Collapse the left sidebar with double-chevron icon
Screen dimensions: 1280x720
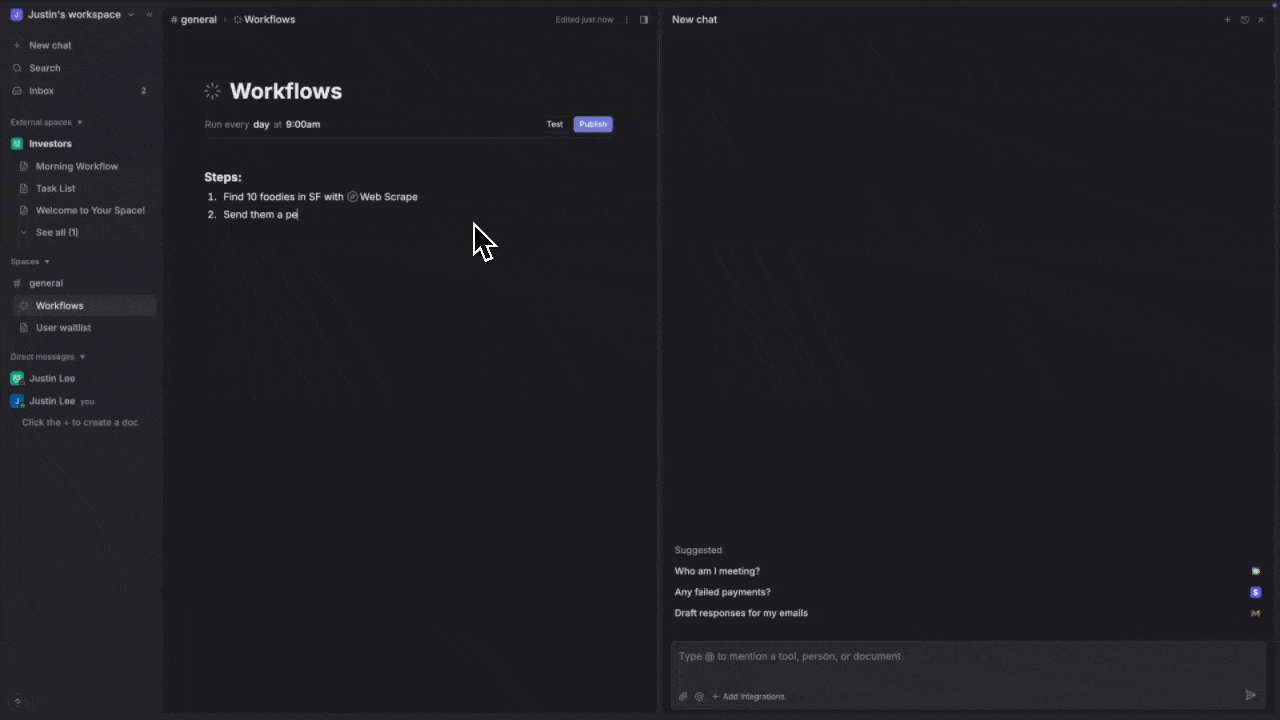[150, 15]
